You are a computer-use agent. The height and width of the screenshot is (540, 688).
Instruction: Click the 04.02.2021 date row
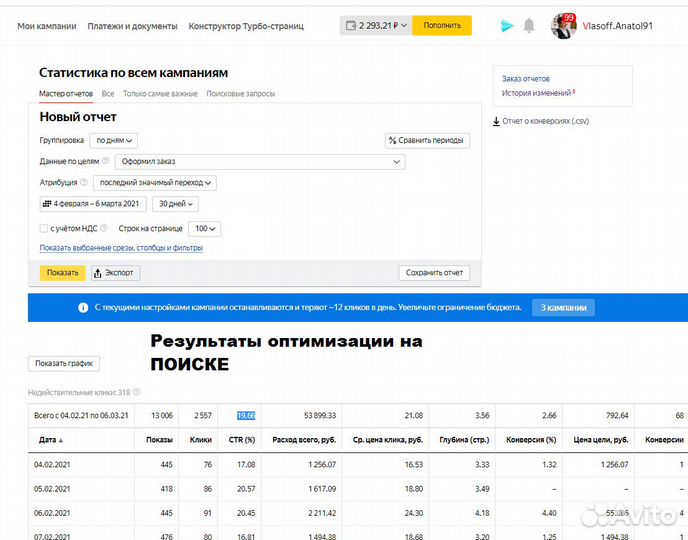(52, 465)
